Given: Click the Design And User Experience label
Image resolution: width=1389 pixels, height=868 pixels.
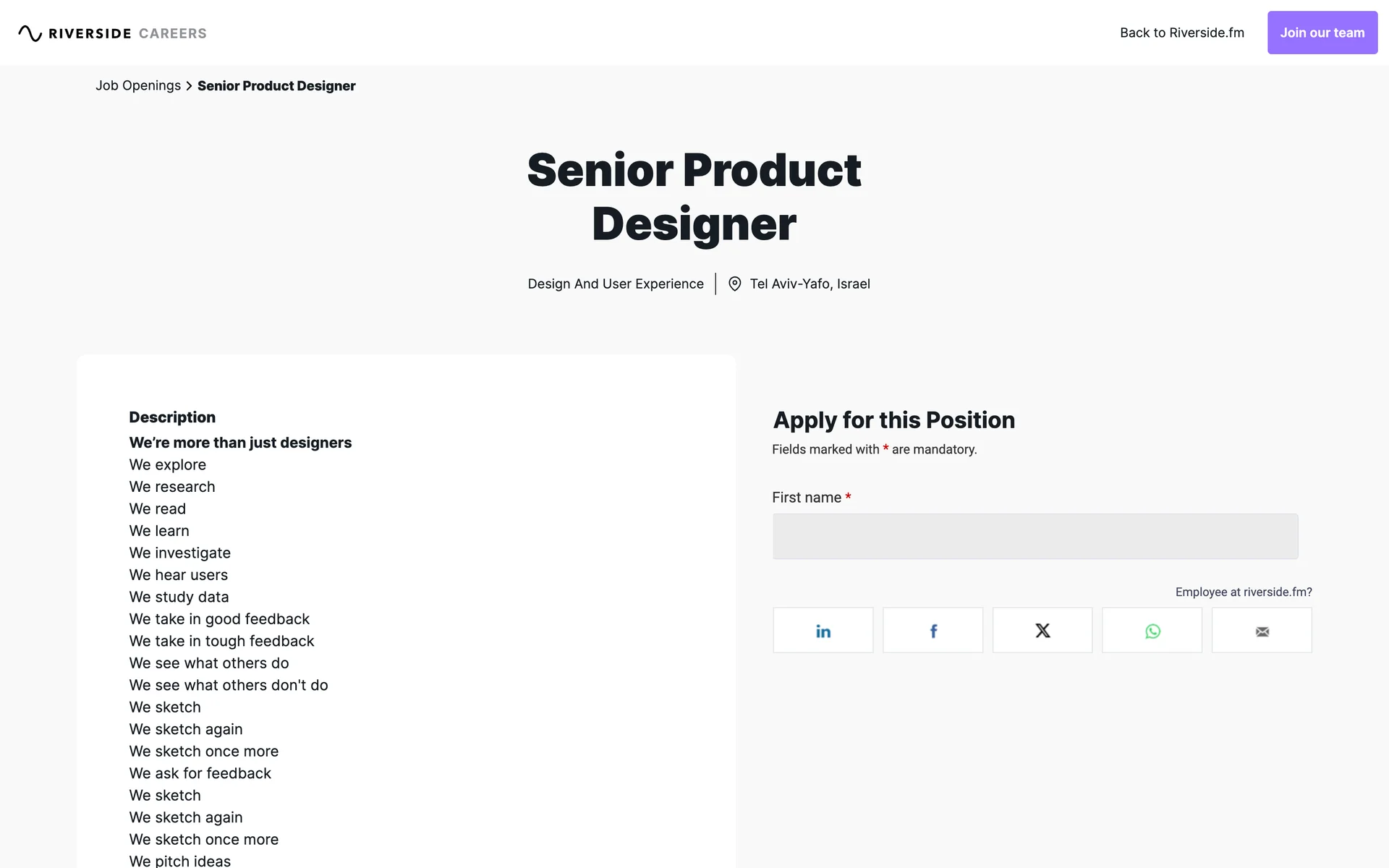Looking at the screenshot, I should point(615,284).
